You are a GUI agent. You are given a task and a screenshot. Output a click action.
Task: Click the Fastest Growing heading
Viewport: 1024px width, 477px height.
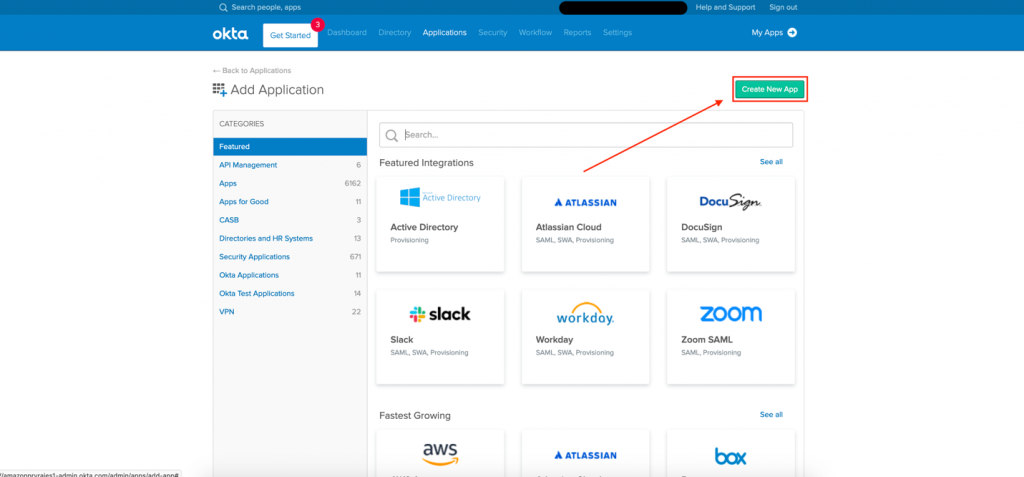pos(415,416)
